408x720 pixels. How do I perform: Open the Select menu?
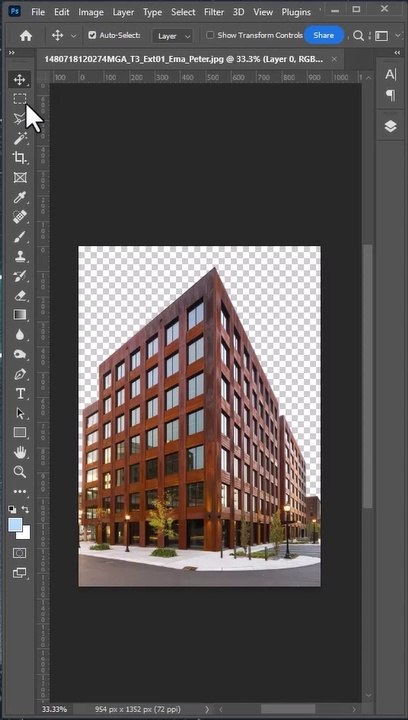tap(183, 12)
